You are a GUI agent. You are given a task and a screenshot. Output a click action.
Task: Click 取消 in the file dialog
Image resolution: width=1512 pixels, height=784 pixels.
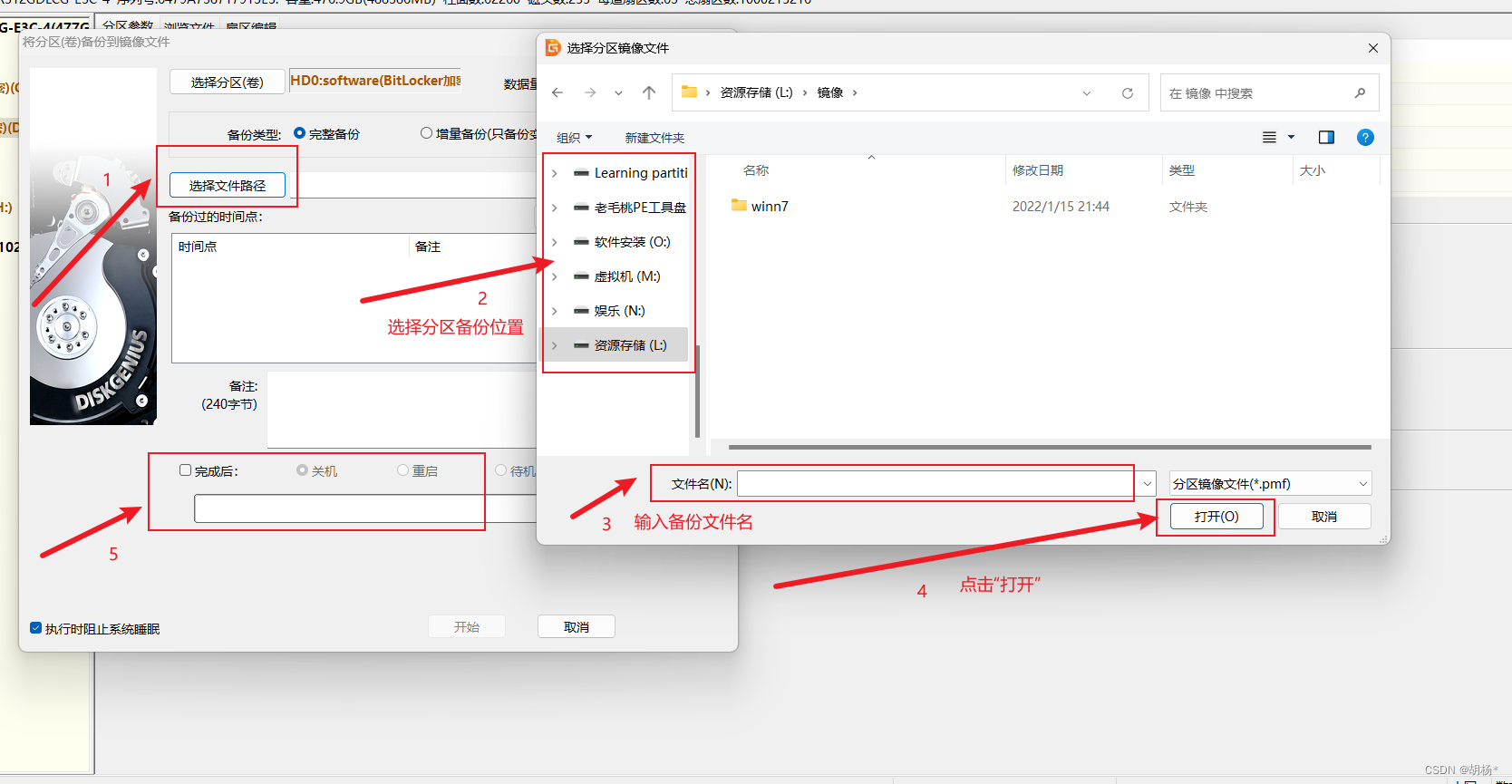tap(1324, 517)
